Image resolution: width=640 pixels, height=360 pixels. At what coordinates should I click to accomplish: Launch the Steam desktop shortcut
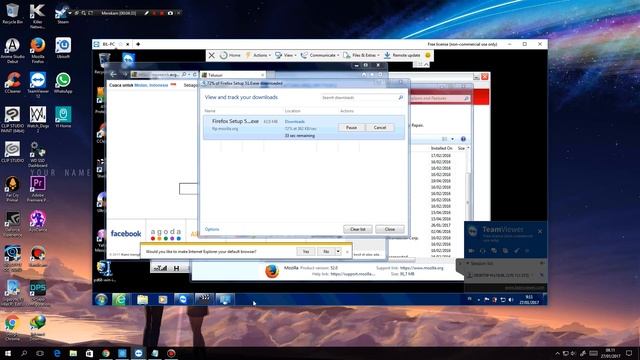click(x=63, y=13)
